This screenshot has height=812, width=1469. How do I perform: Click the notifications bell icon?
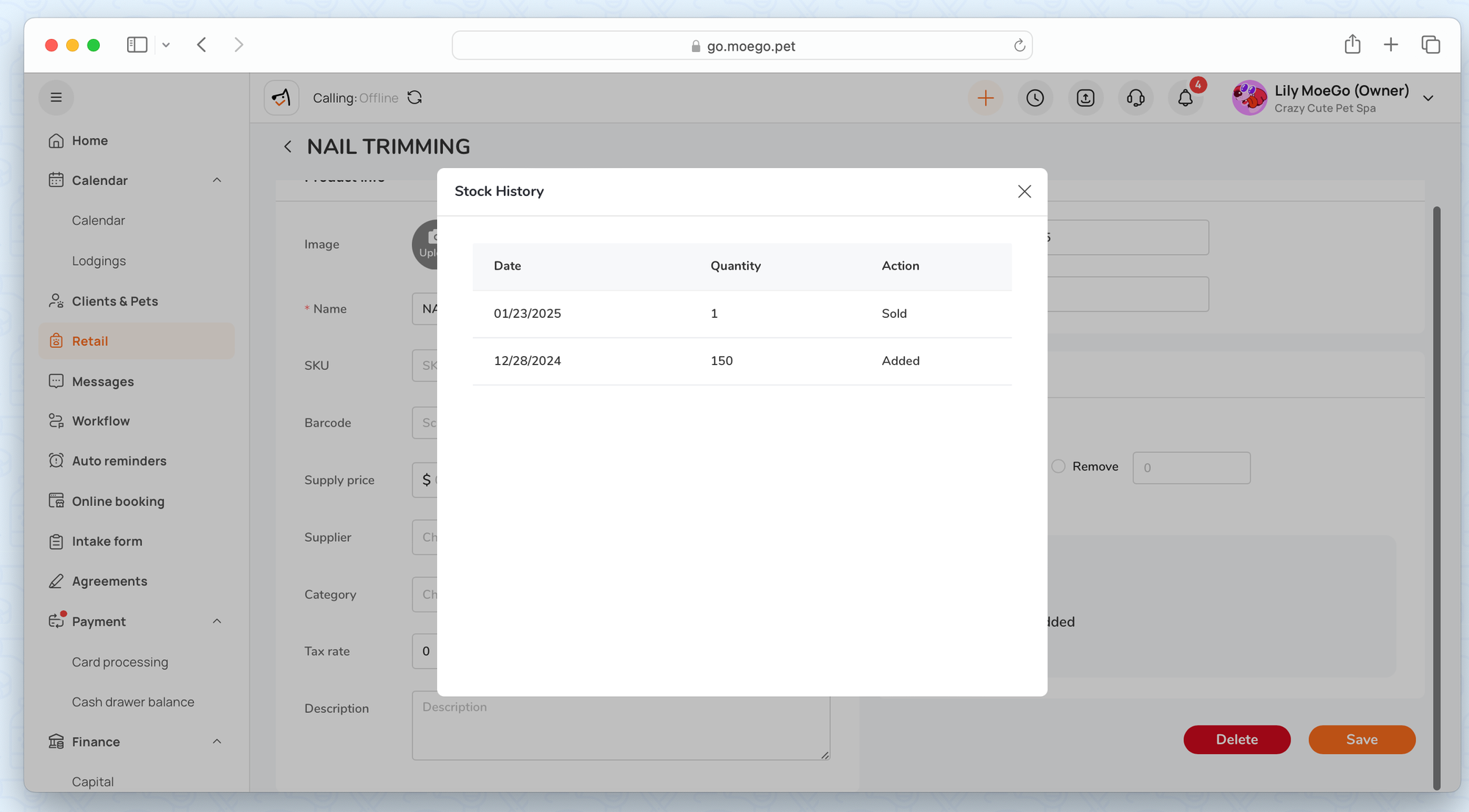coord(1185,98)
